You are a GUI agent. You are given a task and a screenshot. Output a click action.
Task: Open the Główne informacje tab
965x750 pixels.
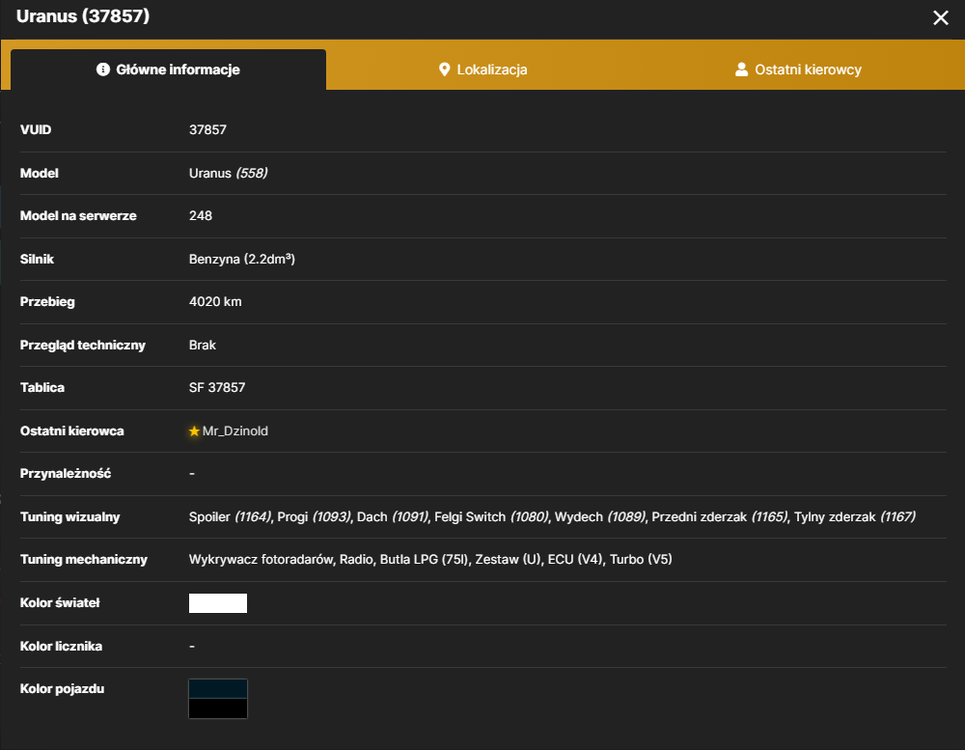click(168, 70)
